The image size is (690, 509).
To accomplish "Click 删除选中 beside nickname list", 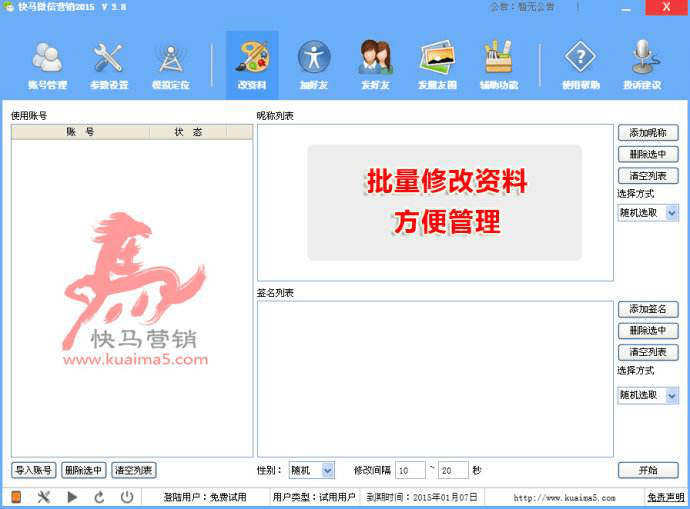I will click(648, 154).
